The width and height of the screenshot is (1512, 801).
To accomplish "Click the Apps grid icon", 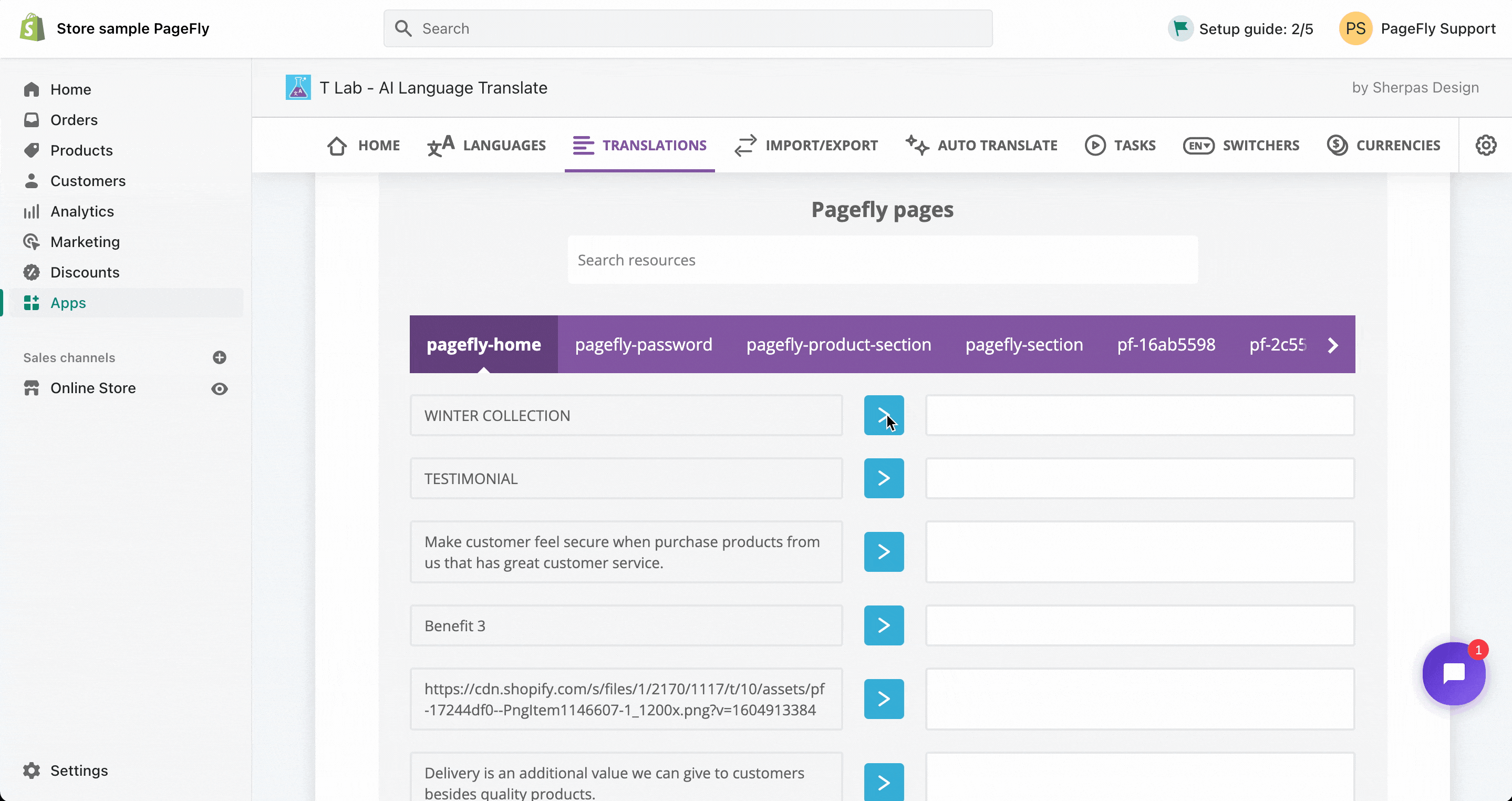I will pyautogui.click(x=32, y=303).
